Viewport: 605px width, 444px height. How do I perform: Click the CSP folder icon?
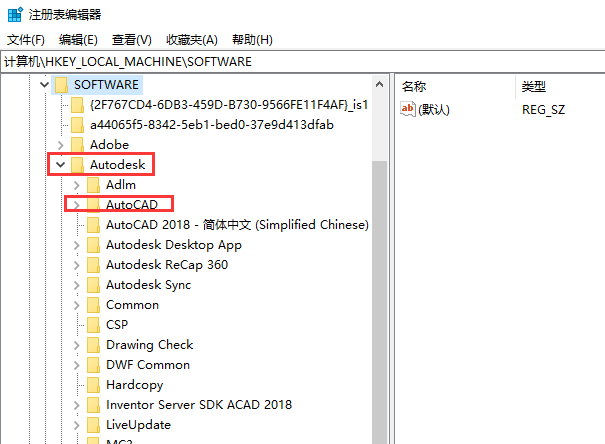point(94,325)
